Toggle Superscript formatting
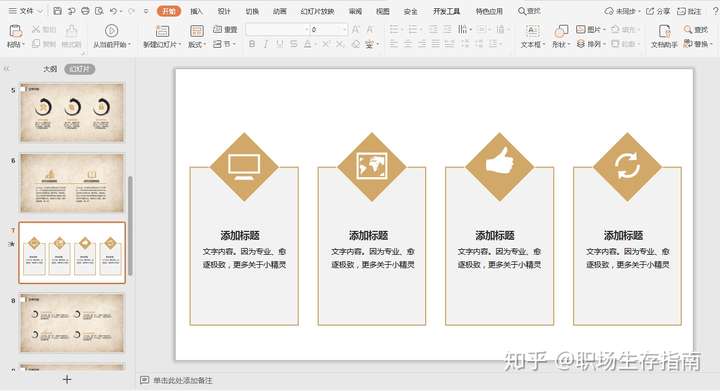The image size is (720, 391). [326, 44]
